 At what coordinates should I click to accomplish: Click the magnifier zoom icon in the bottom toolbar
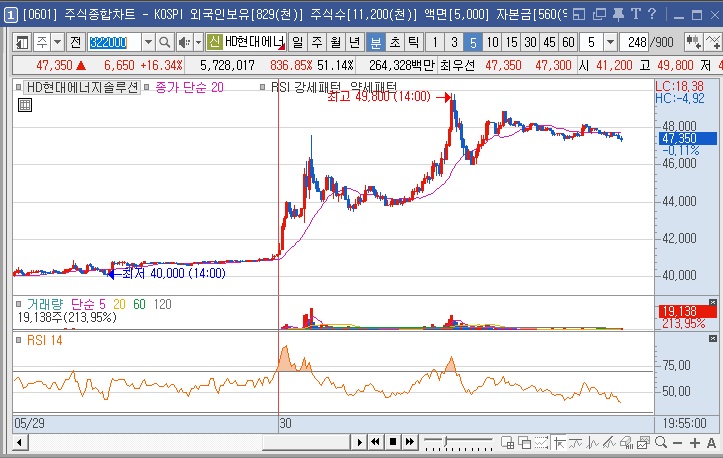tap(661, 443)
